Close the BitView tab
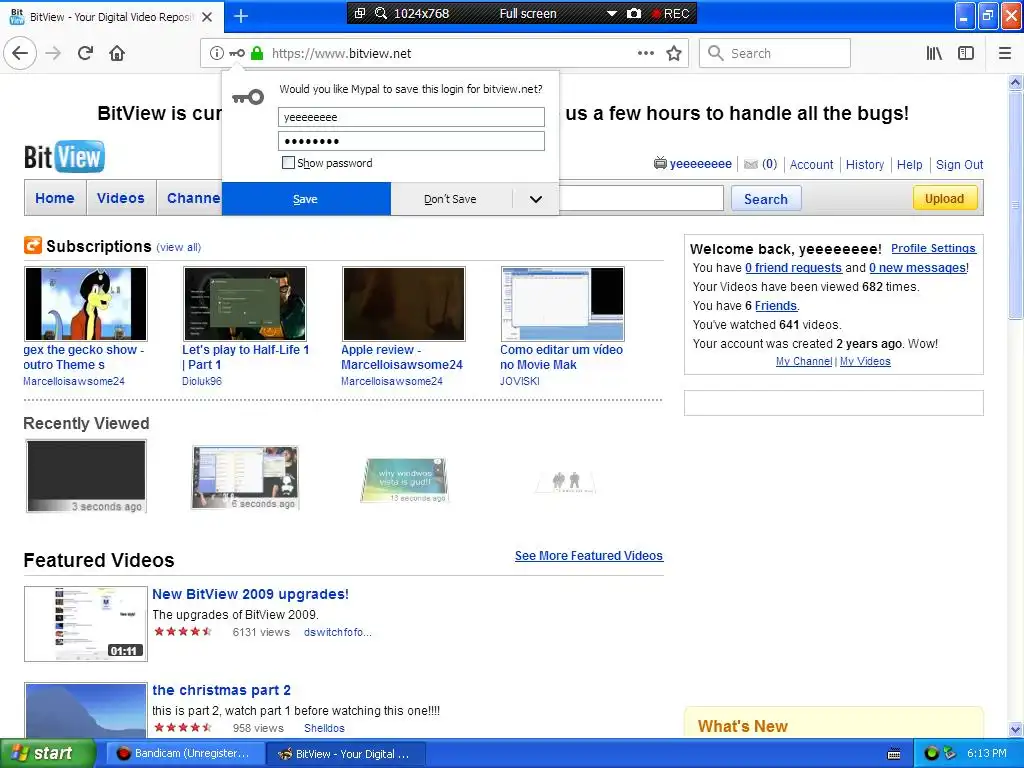Screen dimensions: 1024x768 (207, 17)
